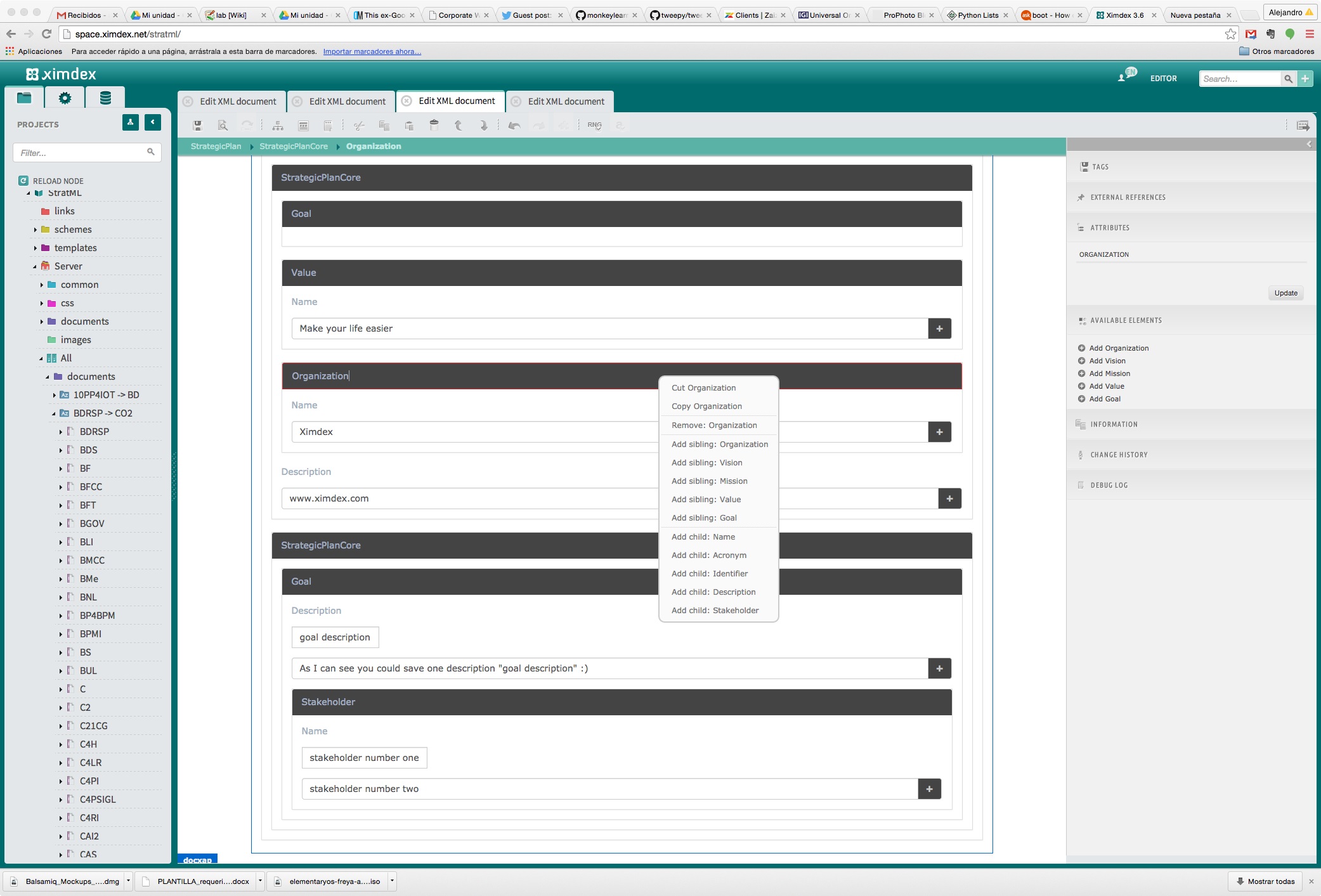Click the RNG validation icon

click(x=594, y=126)
